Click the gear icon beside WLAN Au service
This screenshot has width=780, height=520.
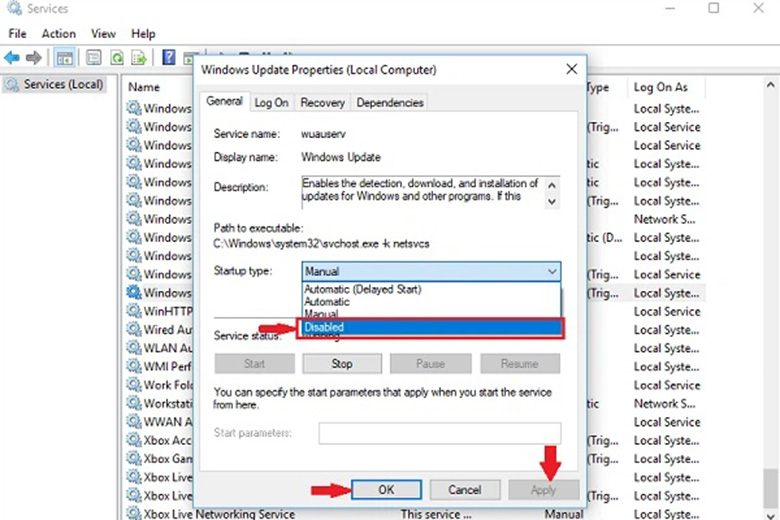(133, 348)
